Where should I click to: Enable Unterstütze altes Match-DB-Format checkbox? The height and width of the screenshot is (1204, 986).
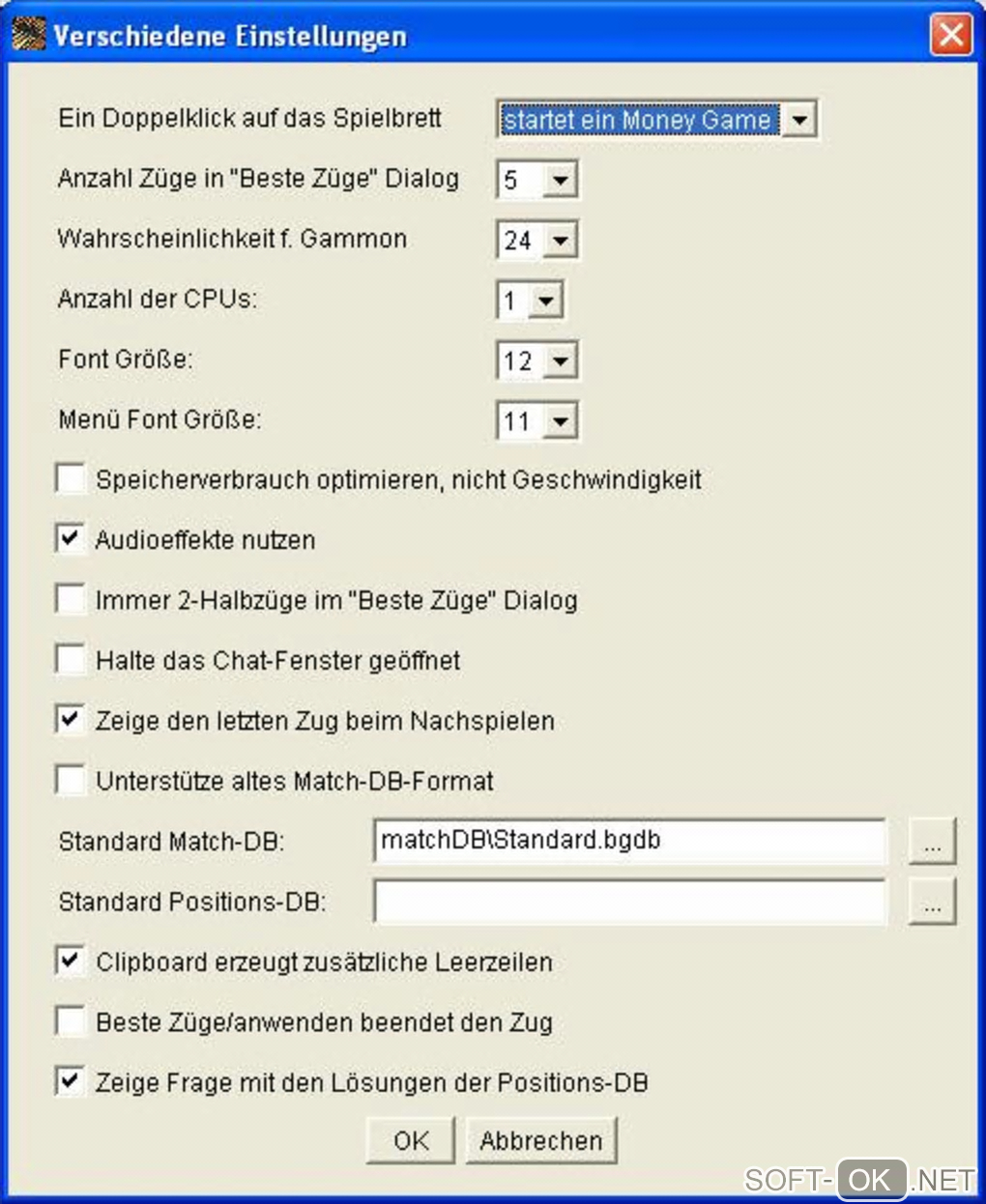click(71, 781)
